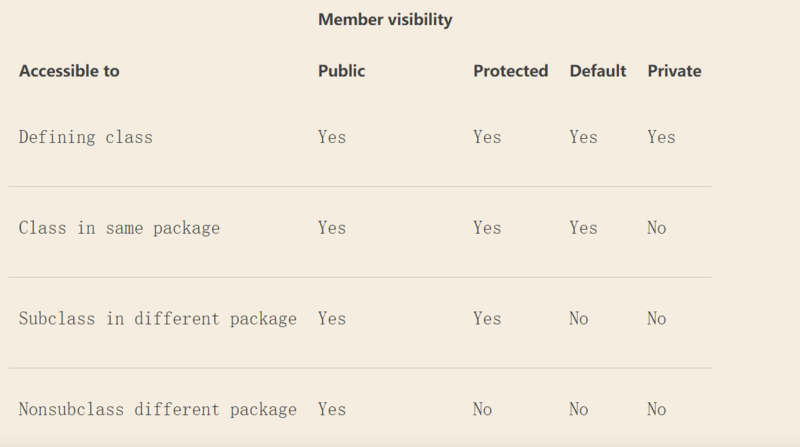Screen dimensions: 800x447
Task: Click the Class in same package label
Action: [119, 228]
